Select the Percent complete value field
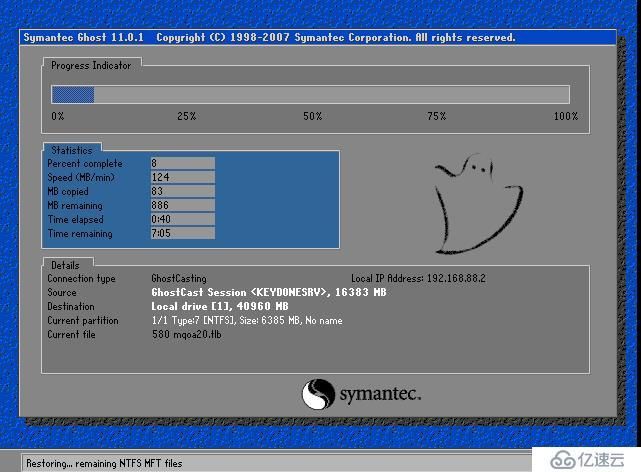 pos(181,163)
